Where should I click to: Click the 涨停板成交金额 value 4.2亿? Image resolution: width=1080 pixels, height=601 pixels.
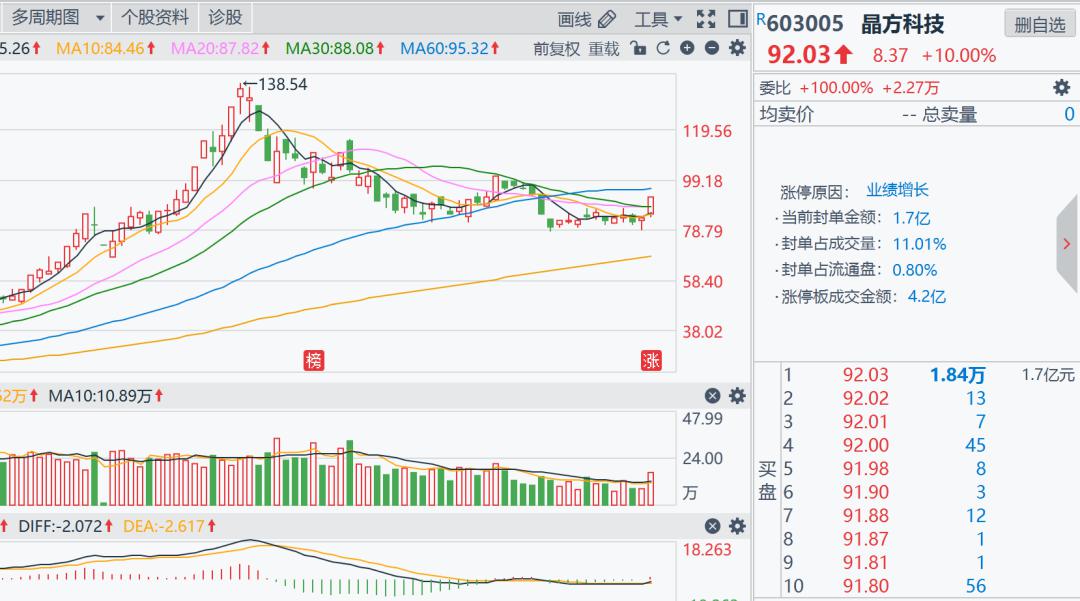[926, 296]
